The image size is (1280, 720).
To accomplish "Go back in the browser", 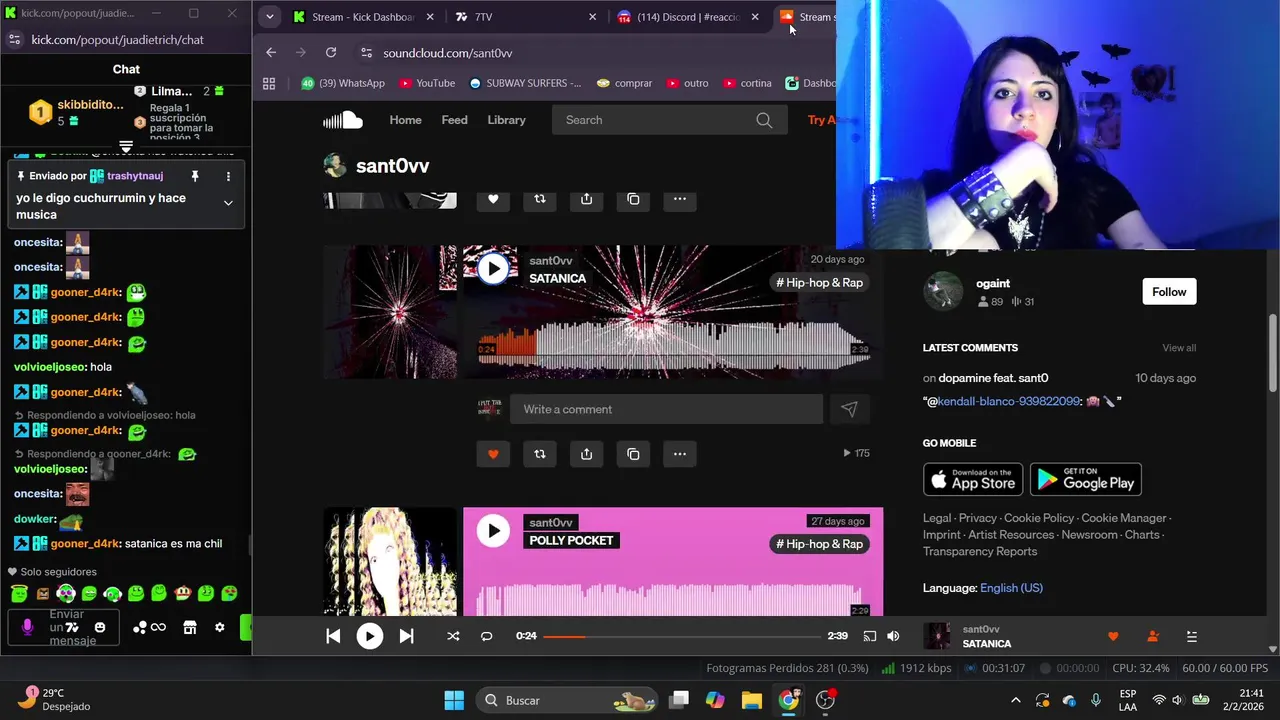I will point(271,53).
